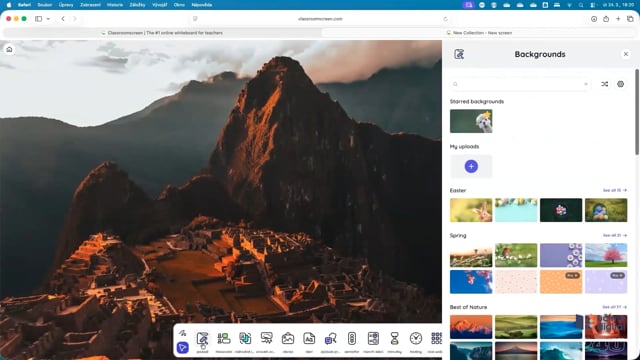The height and width of the screenshot is (360, 640).
Task: Upload a background with the plus button
Action: (x=471, y=166)
